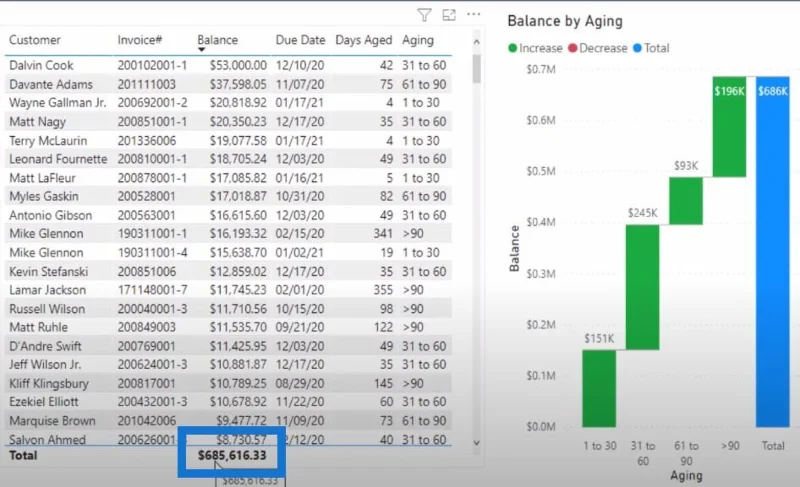Select the Myles Gaskin customer cell

44,196
